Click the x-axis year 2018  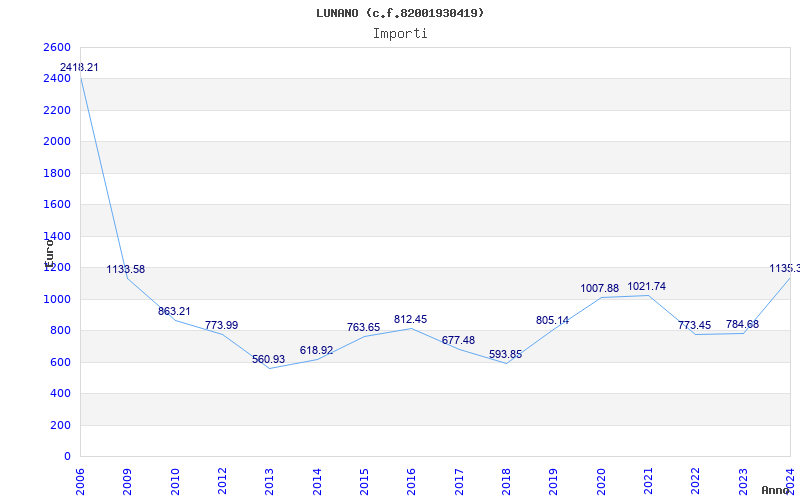point(506,481)
